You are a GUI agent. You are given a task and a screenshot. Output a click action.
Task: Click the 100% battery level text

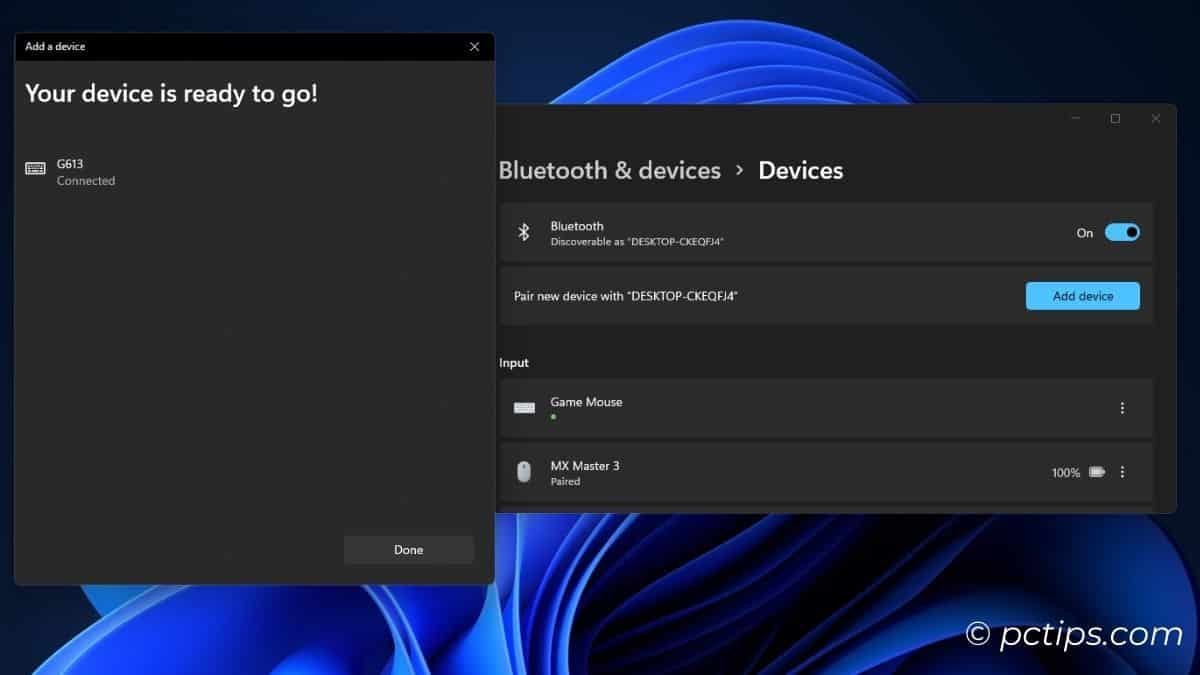click(x=1066, y=472)
